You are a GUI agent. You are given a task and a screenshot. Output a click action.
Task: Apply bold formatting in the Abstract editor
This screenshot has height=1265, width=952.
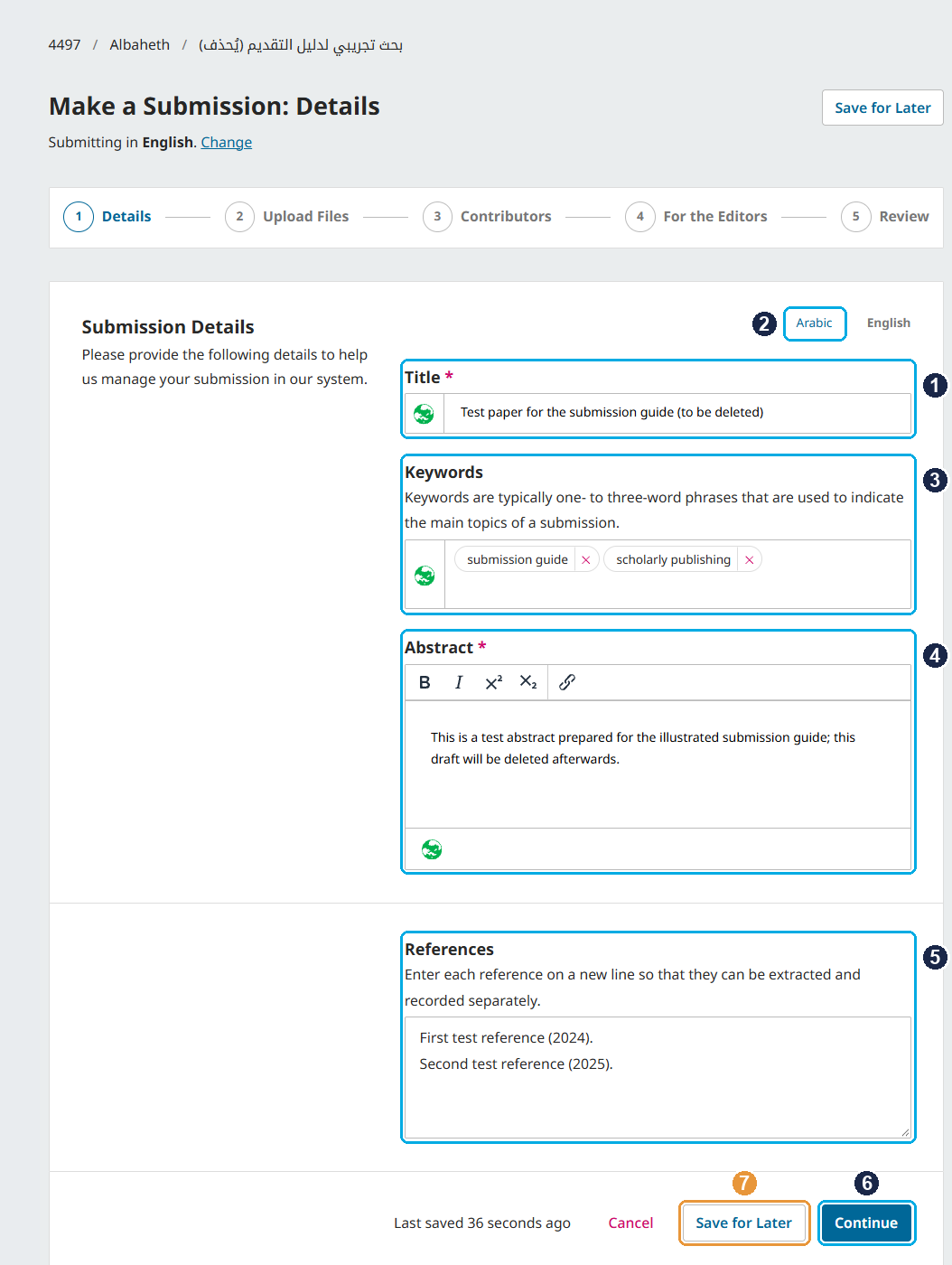point(425,683)
